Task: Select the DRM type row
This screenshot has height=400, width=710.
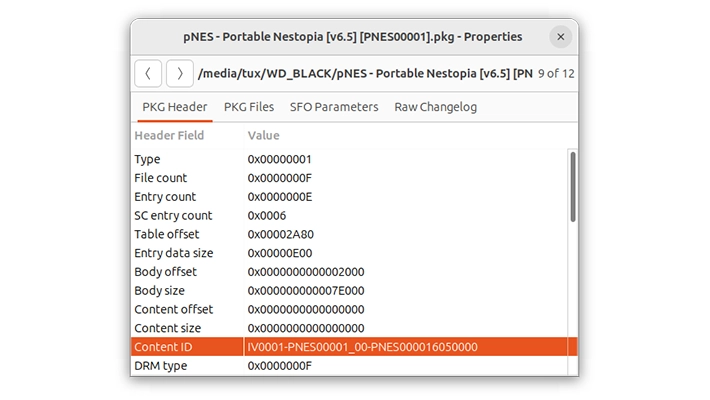Action: [349, 366]
